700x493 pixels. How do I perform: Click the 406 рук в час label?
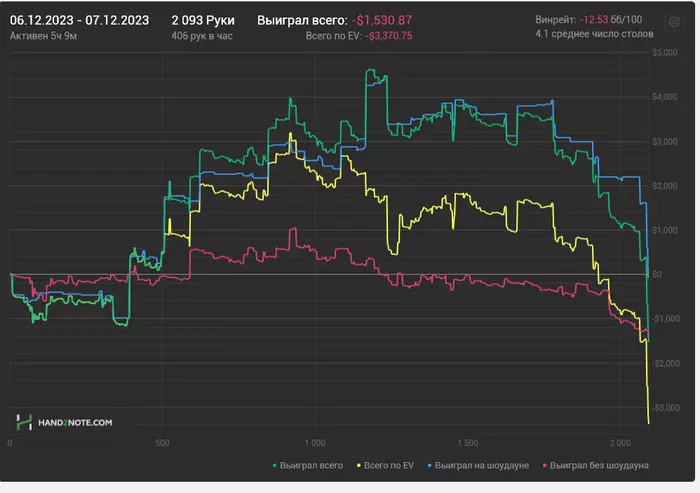(x=202, y=36)
